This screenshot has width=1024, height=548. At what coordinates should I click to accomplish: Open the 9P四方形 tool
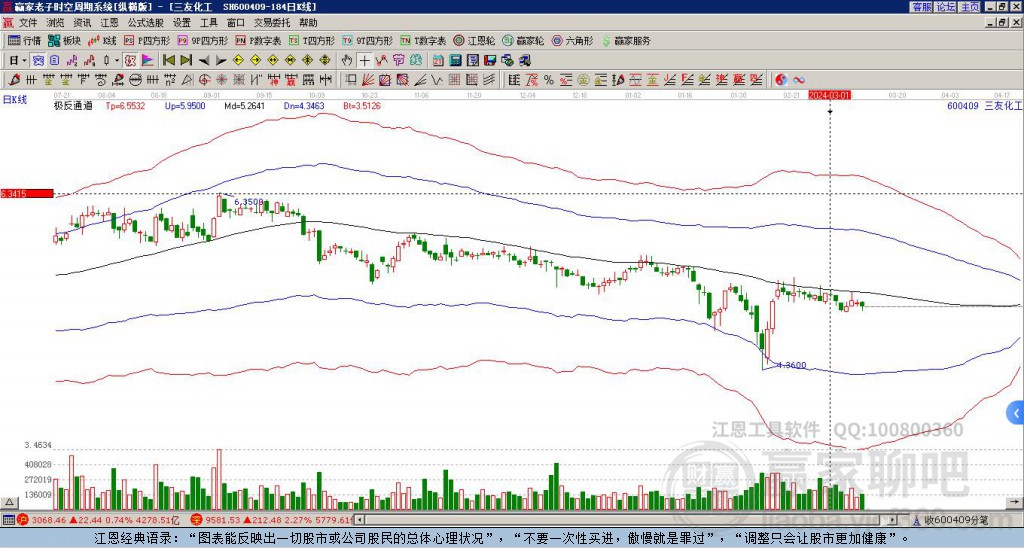click(x=203, y=40)
